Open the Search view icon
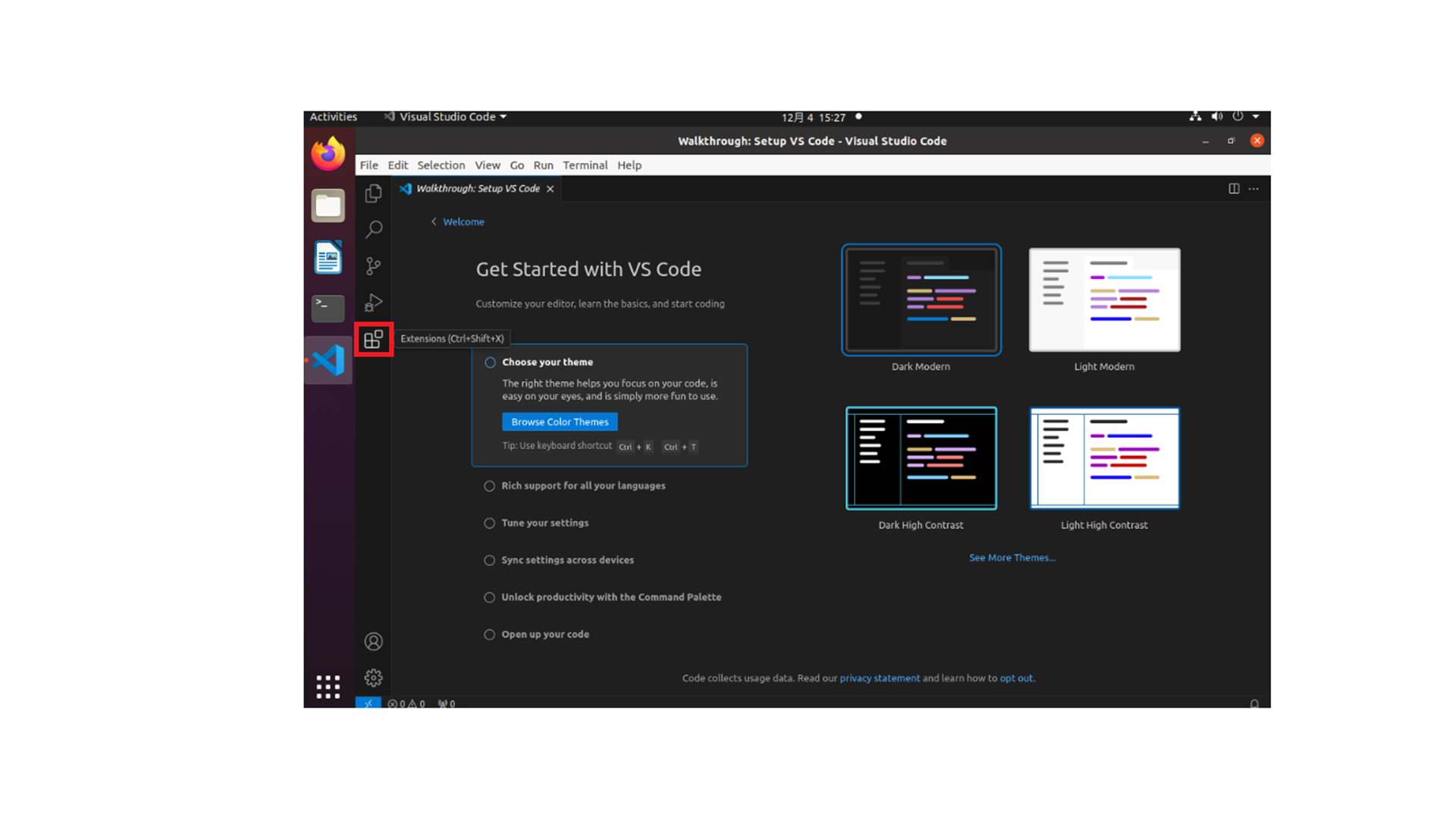 [x=373, y=229]
